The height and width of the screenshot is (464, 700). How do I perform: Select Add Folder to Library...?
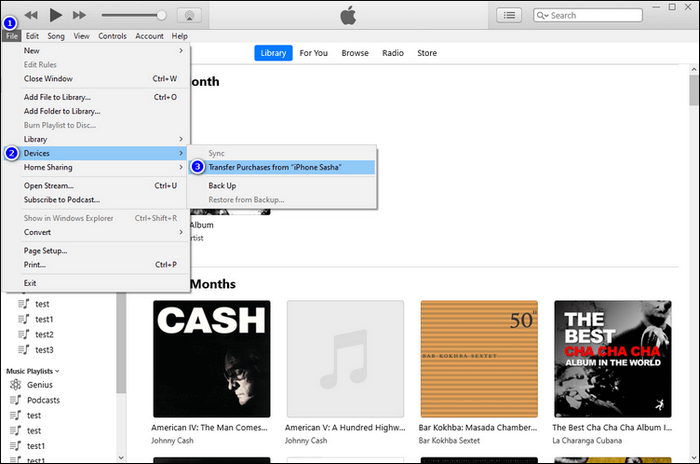tap(97, 111)
